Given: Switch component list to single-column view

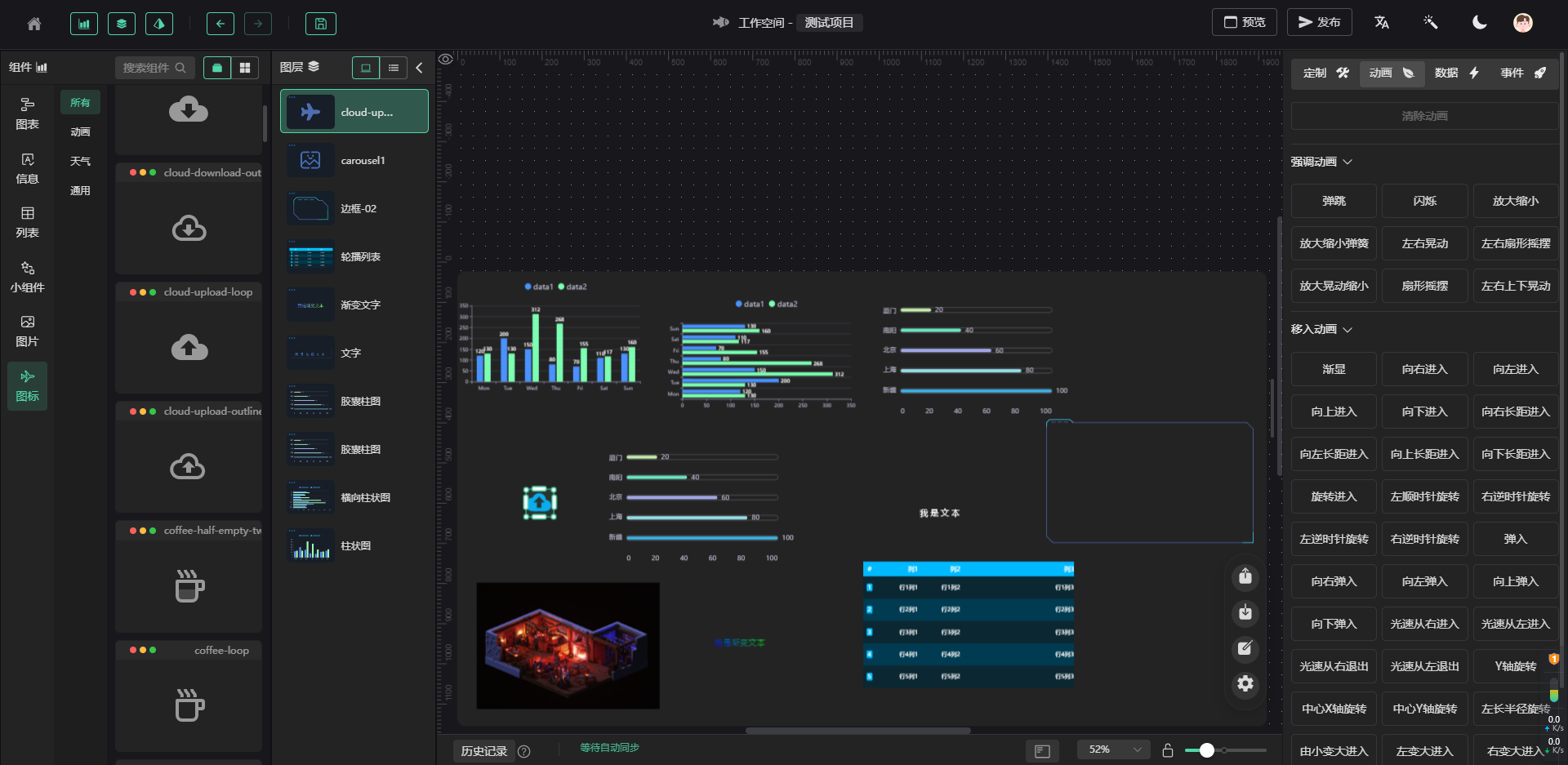Looking at the screenshot, I should pyautogui.click(x=217, y=68).
